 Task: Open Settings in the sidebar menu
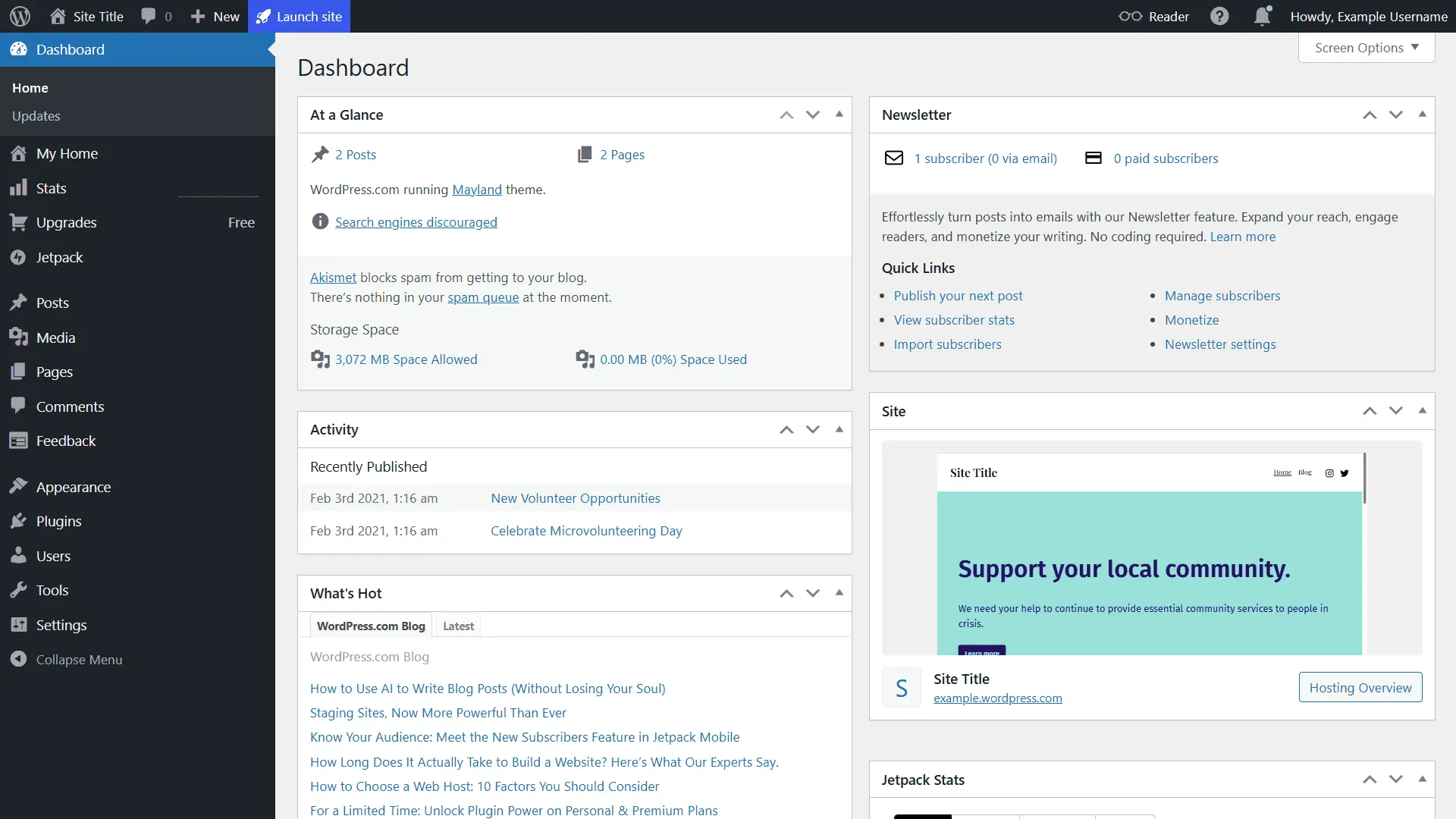[x=61, y=624]
